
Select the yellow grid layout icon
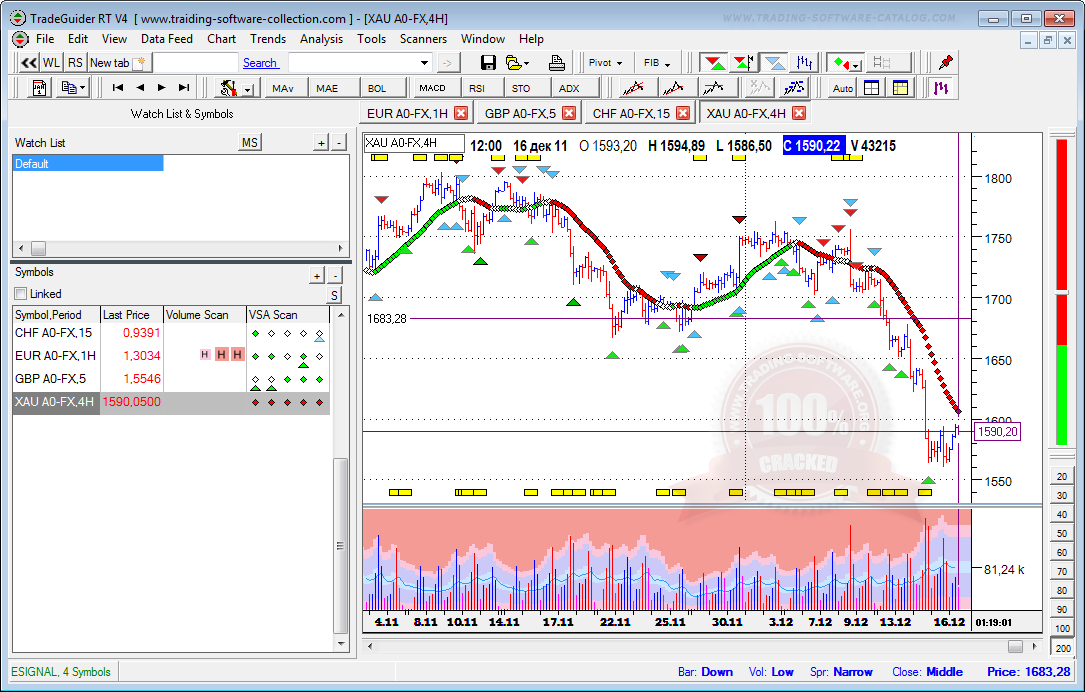coord(900,88)
